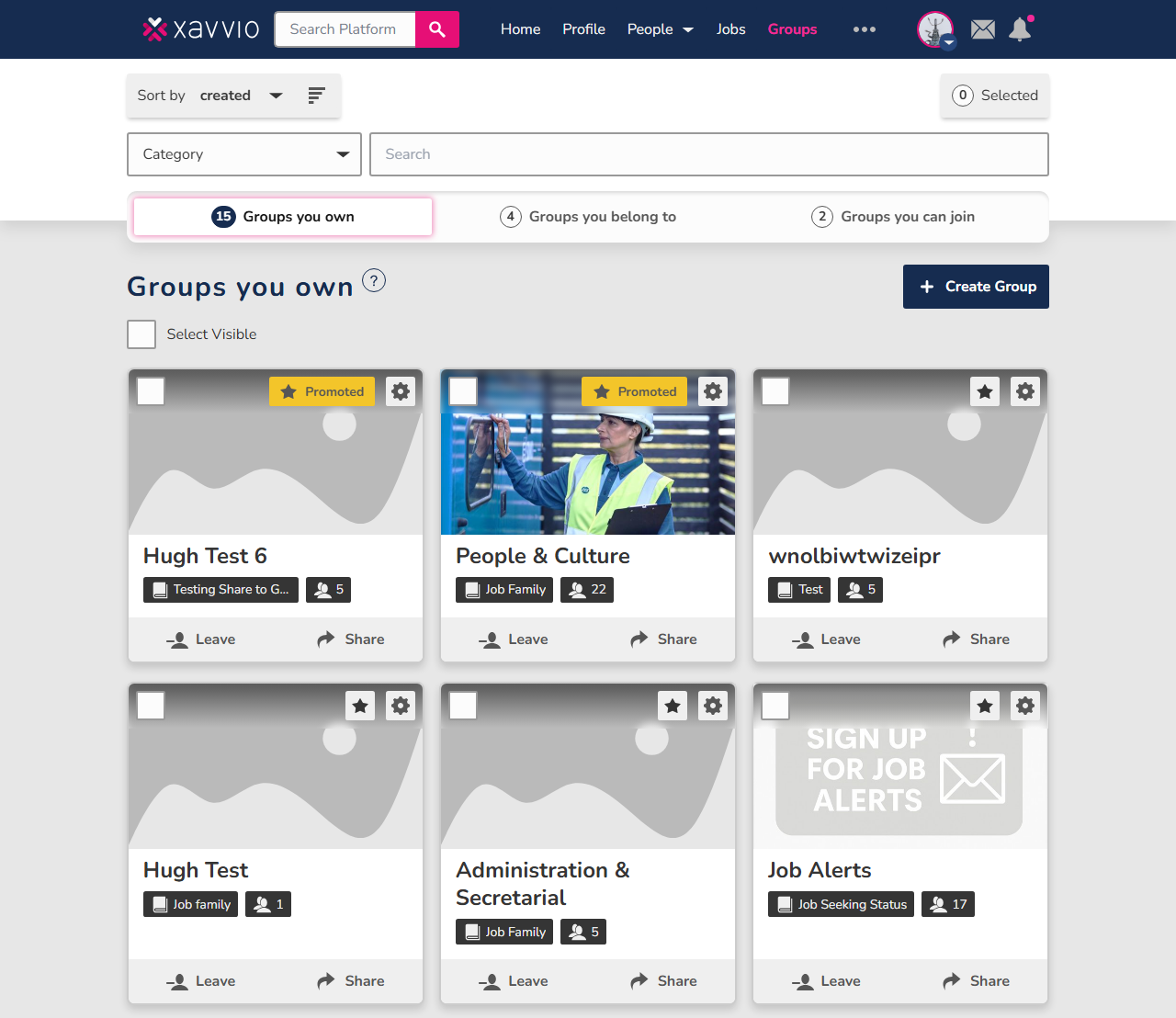Click the xavvio logo

(201, 29)
